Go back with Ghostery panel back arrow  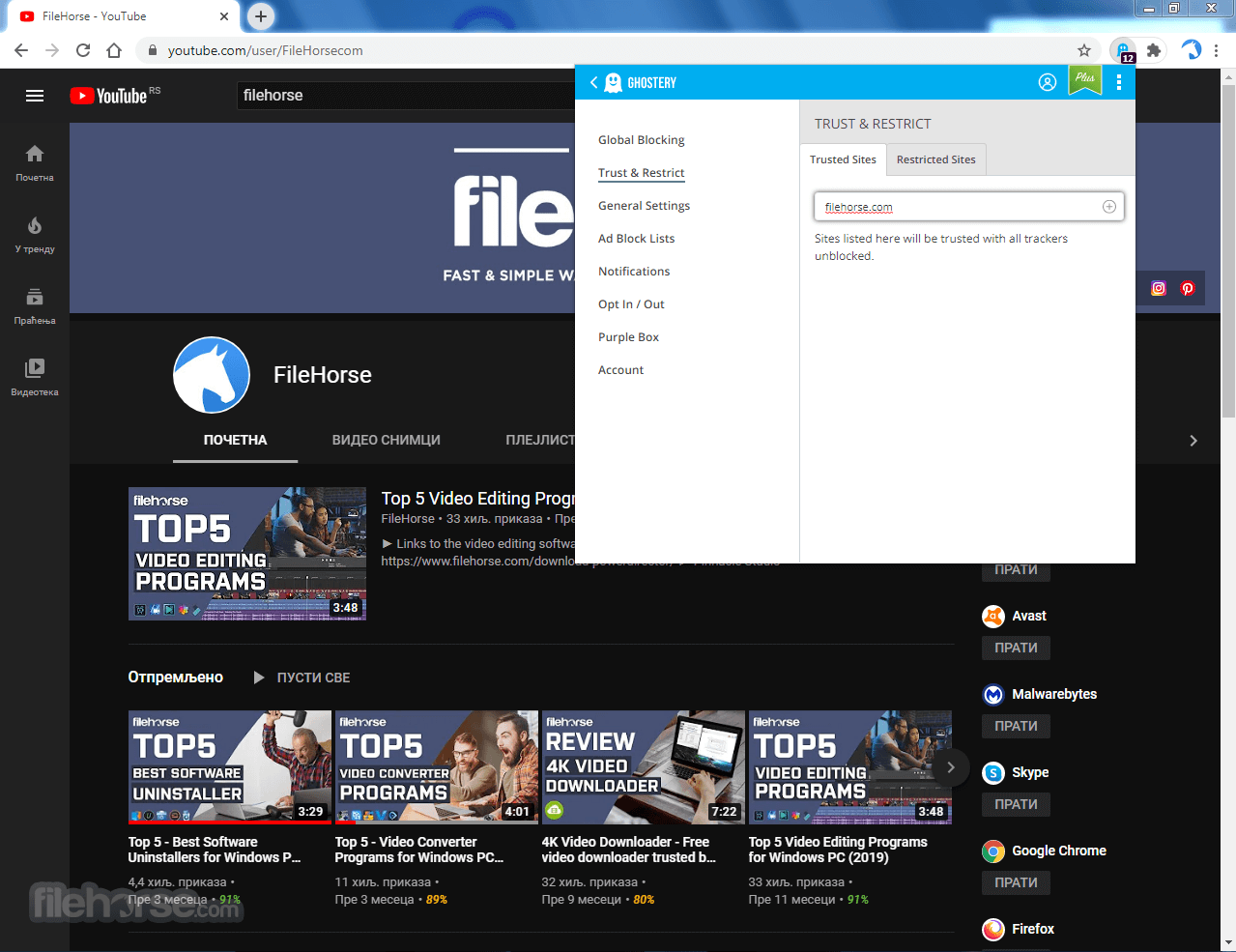[593, 83]
